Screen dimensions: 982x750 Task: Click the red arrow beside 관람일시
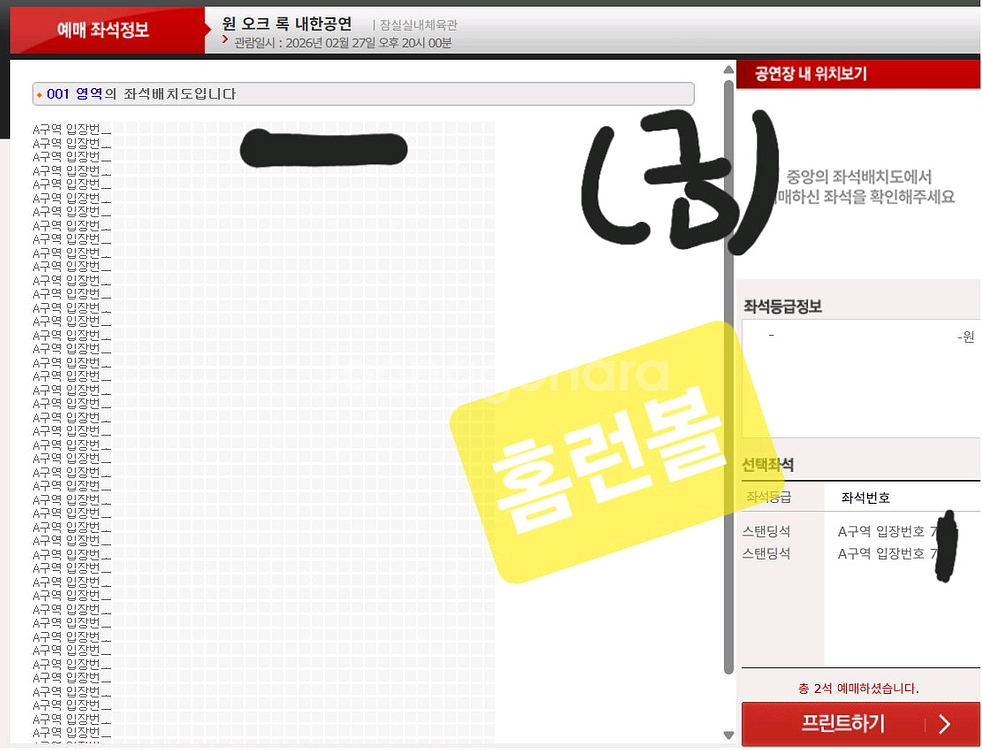click(225, 41)
